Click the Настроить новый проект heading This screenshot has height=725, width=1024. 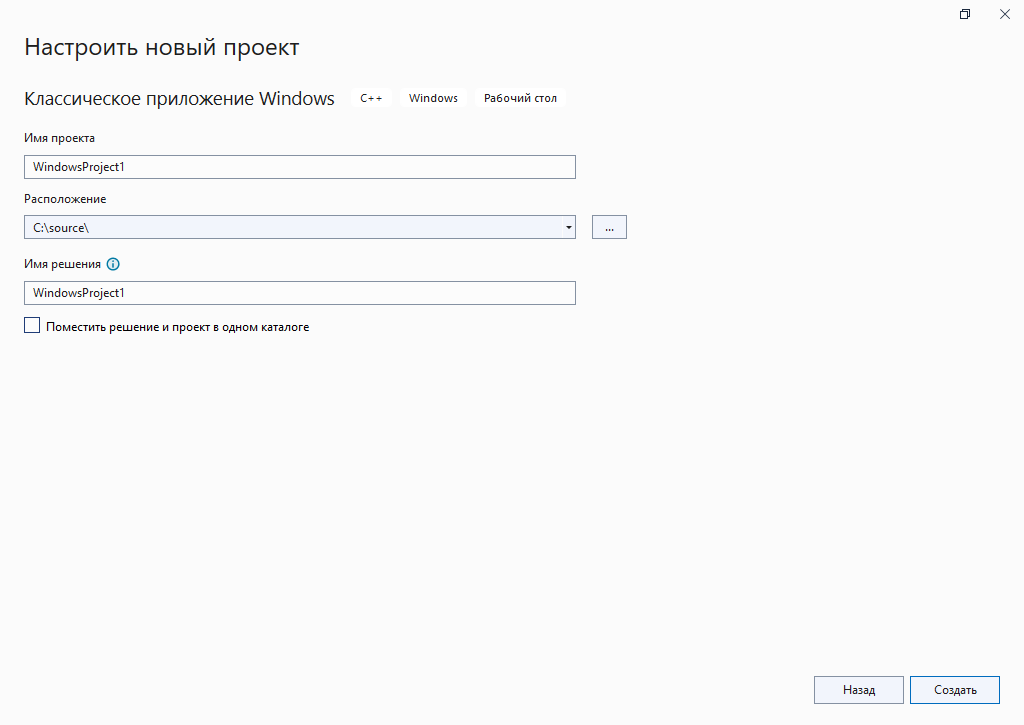pyautogui.click(x=161, y=47)
